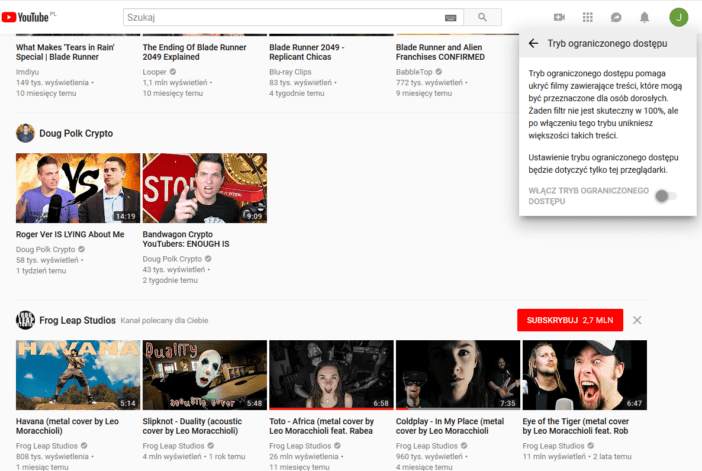Click 'Kanał polecany dla Ciebie' label

(164, 321)
